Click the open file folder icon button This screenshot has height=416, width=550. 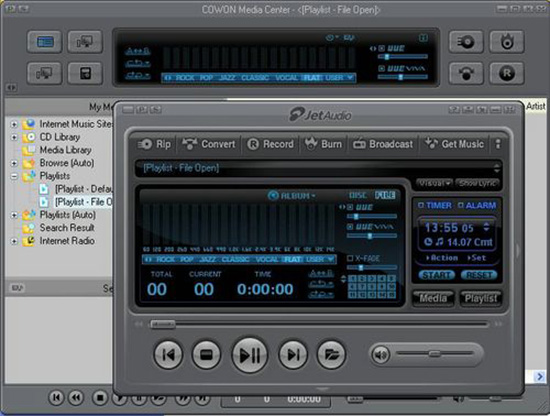331,355
